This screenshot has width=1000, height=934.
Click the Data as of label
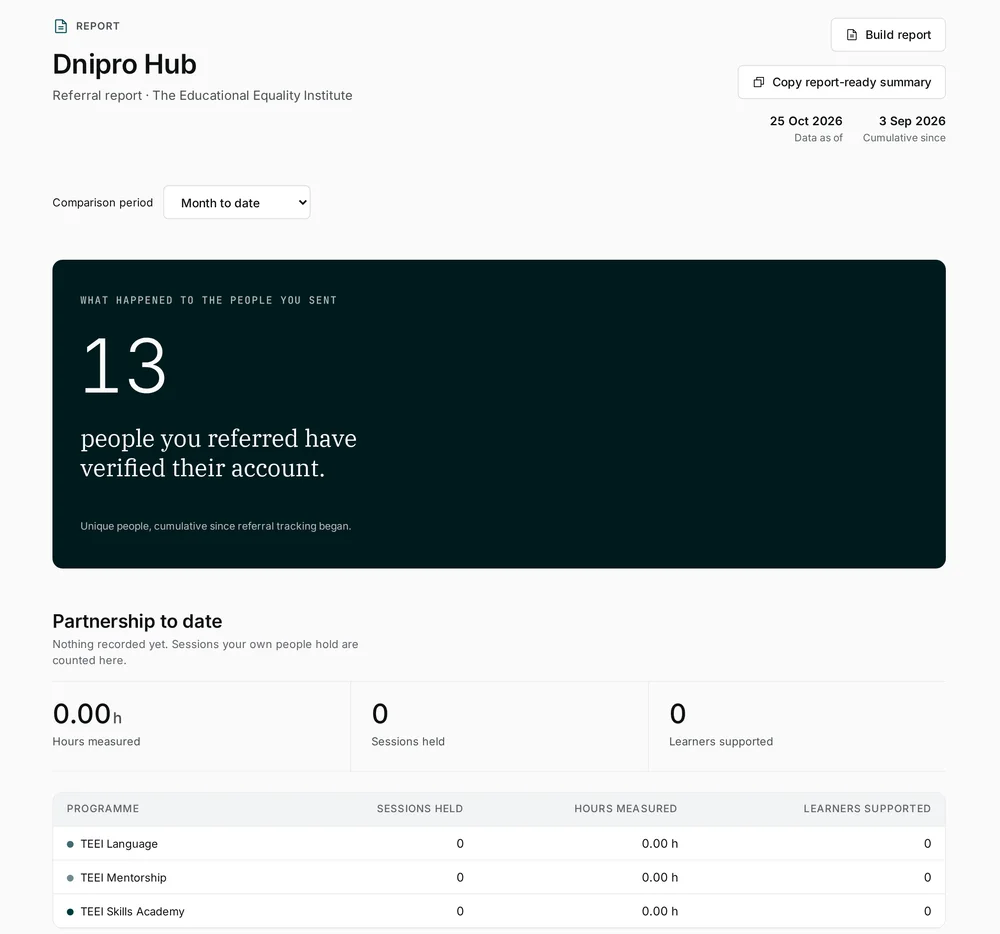pyautogui.click(x=818, y=138)
